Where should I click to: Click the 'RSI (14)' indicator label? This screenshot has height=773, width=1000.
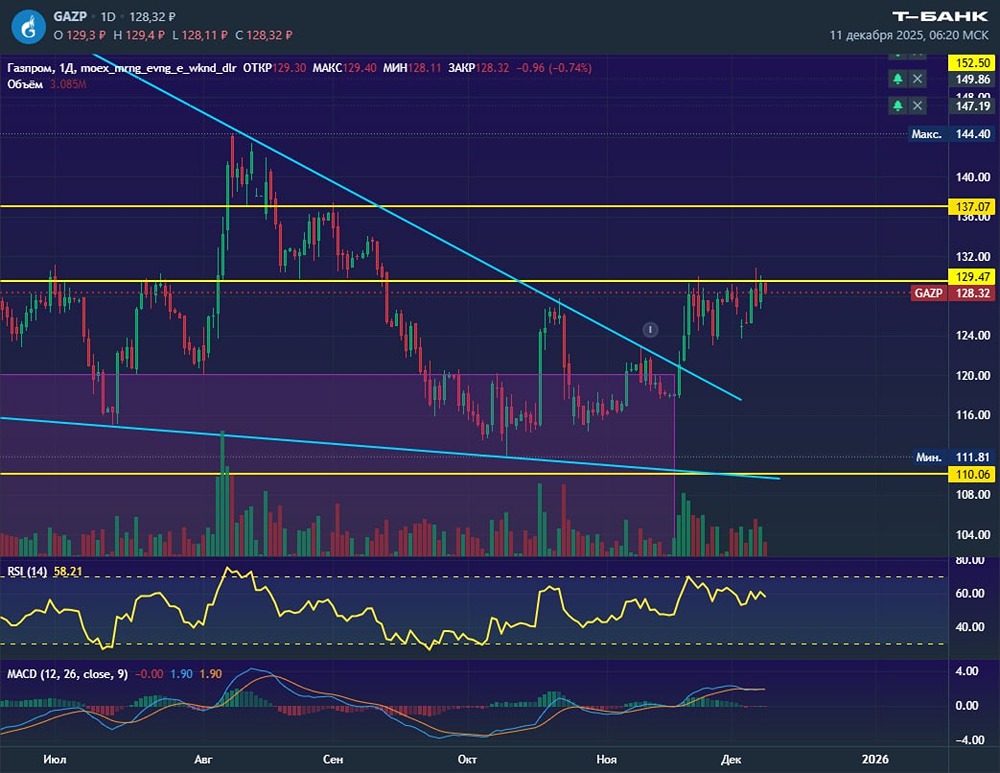pos(27,571)
